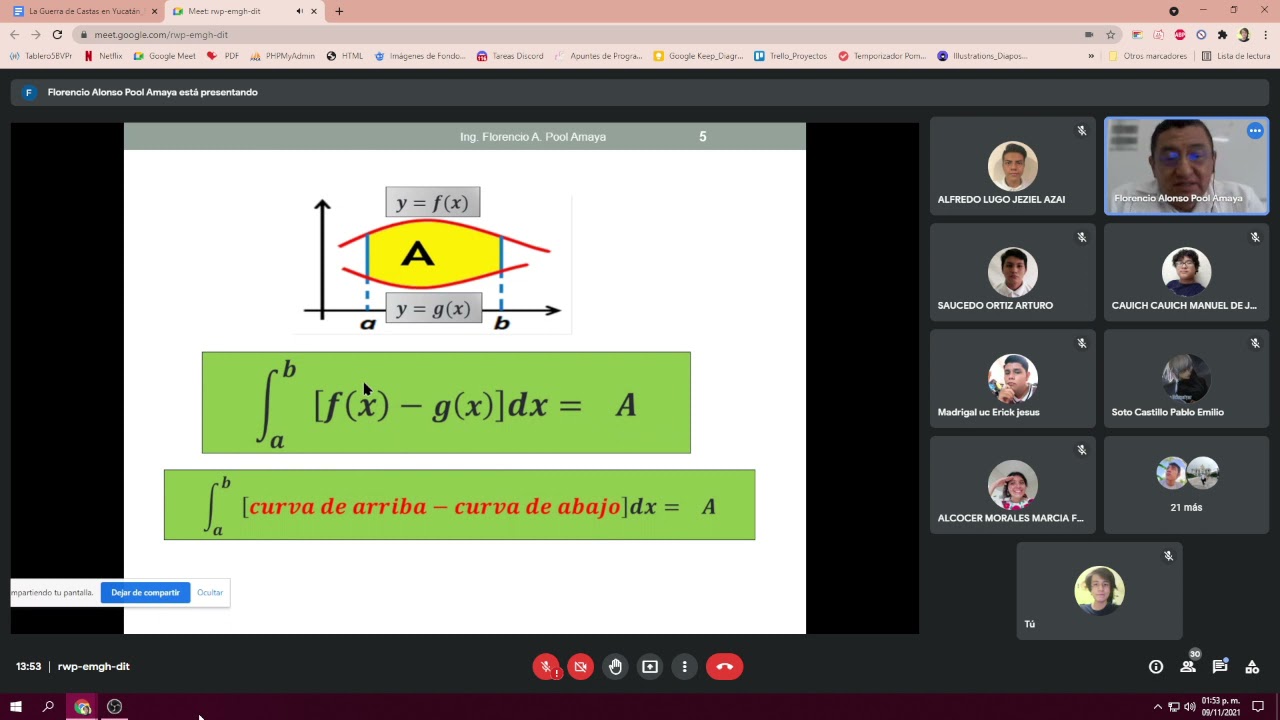This screenshot has width=1280, height=720.
Task: Open the '21 más' participants tile
Action: [x=1187, y=485]
